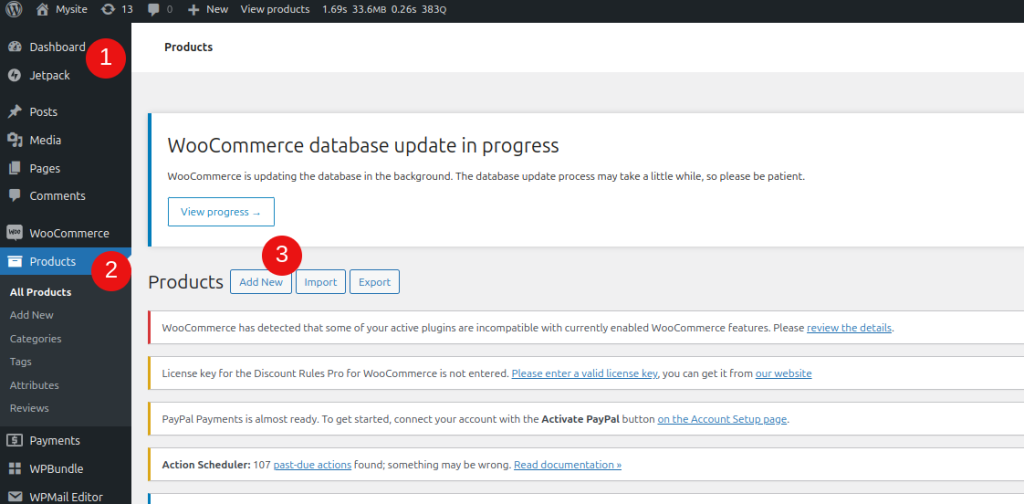The height and width of the screenshot is (504, 1024).
Task: Open the Read documentation link
Action: click(568, 465)
